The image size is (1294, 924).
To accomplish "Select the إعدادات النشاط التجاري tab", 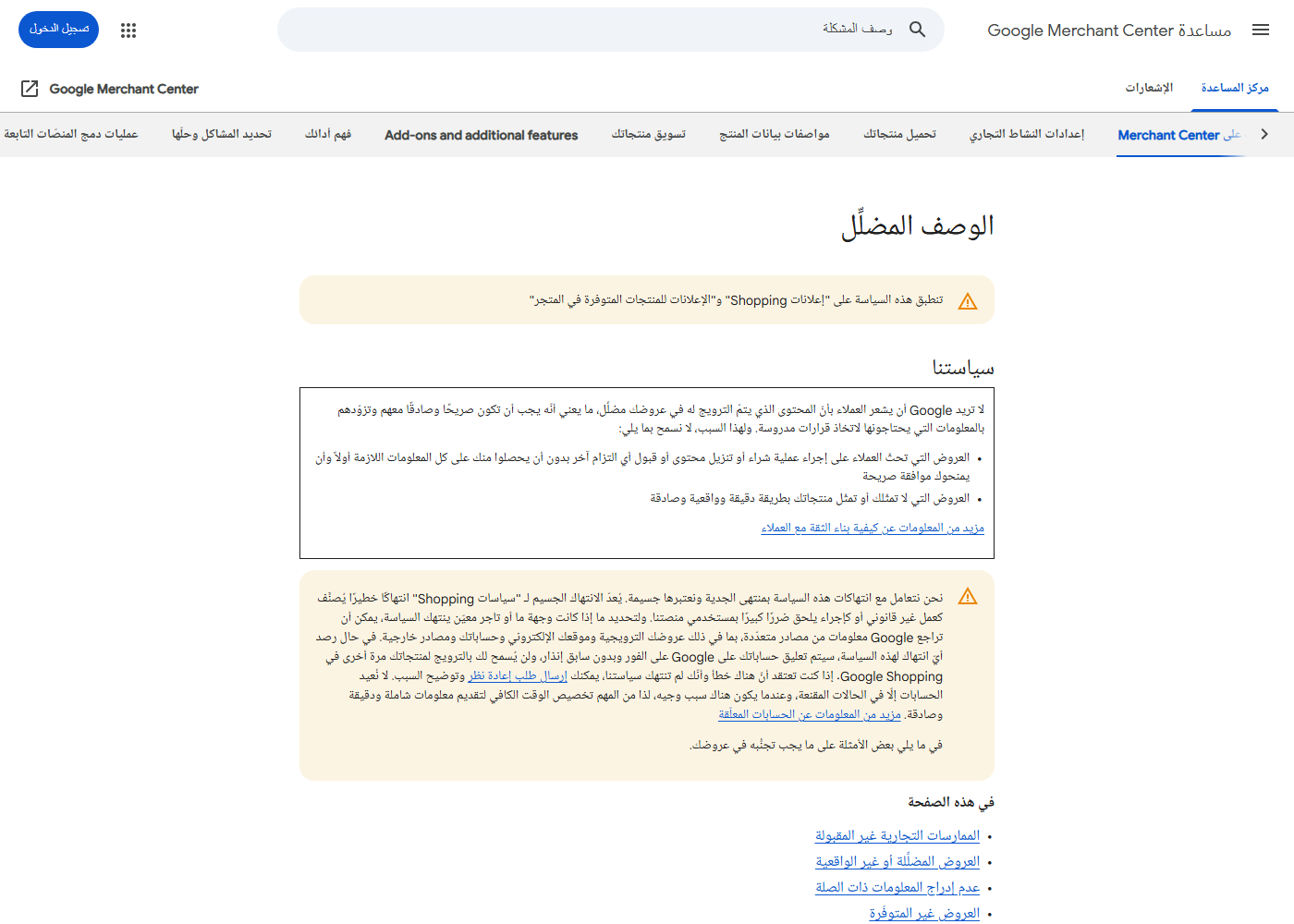I will coord(1027,135).
